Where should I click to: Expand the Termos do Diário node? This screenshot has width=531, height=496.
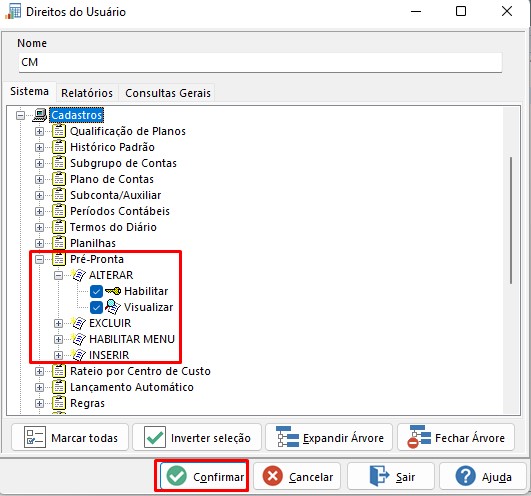coord(39,227)
